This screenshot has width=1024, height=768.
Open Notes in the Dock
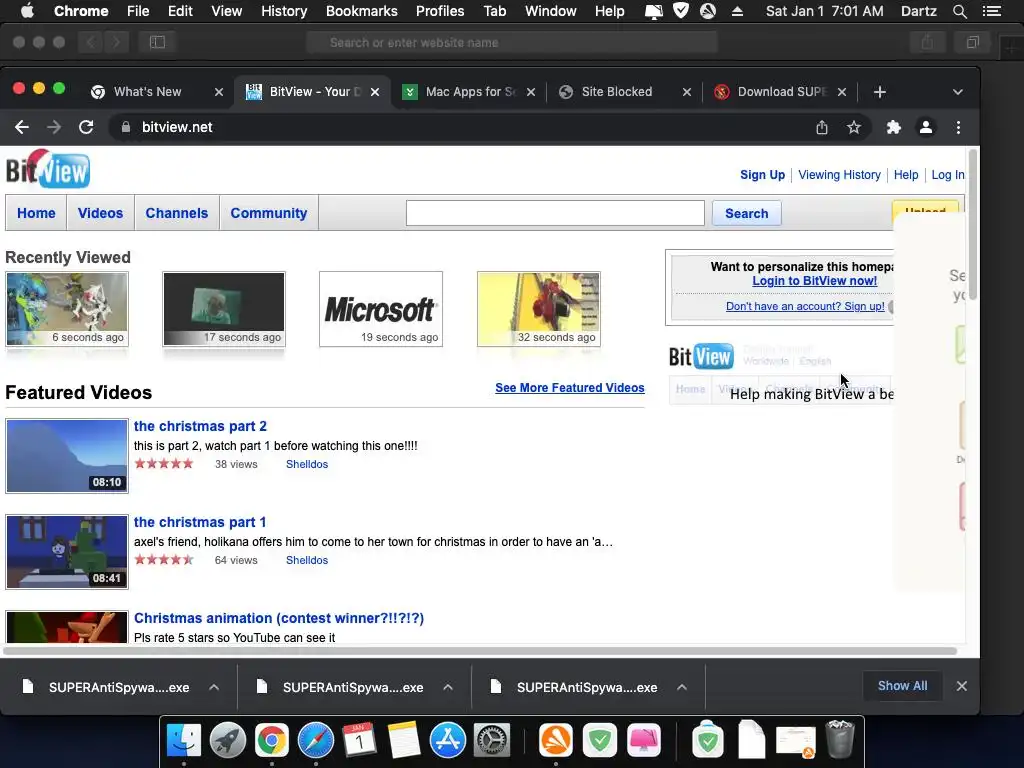click(x=404, y=741)
